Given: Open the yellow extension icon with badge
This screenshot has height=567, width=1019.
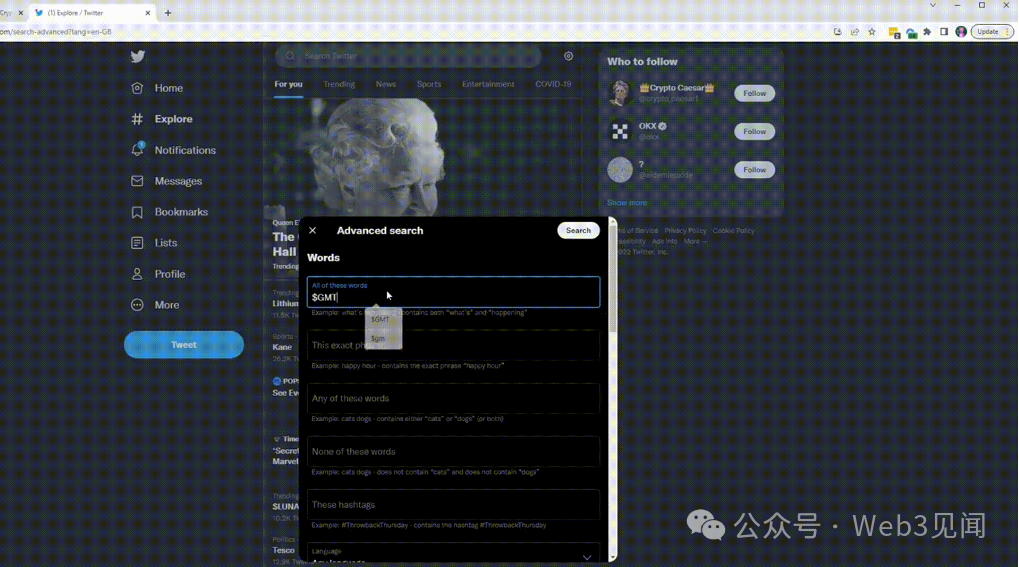Looking at the screenshot, I should [895, 32].
